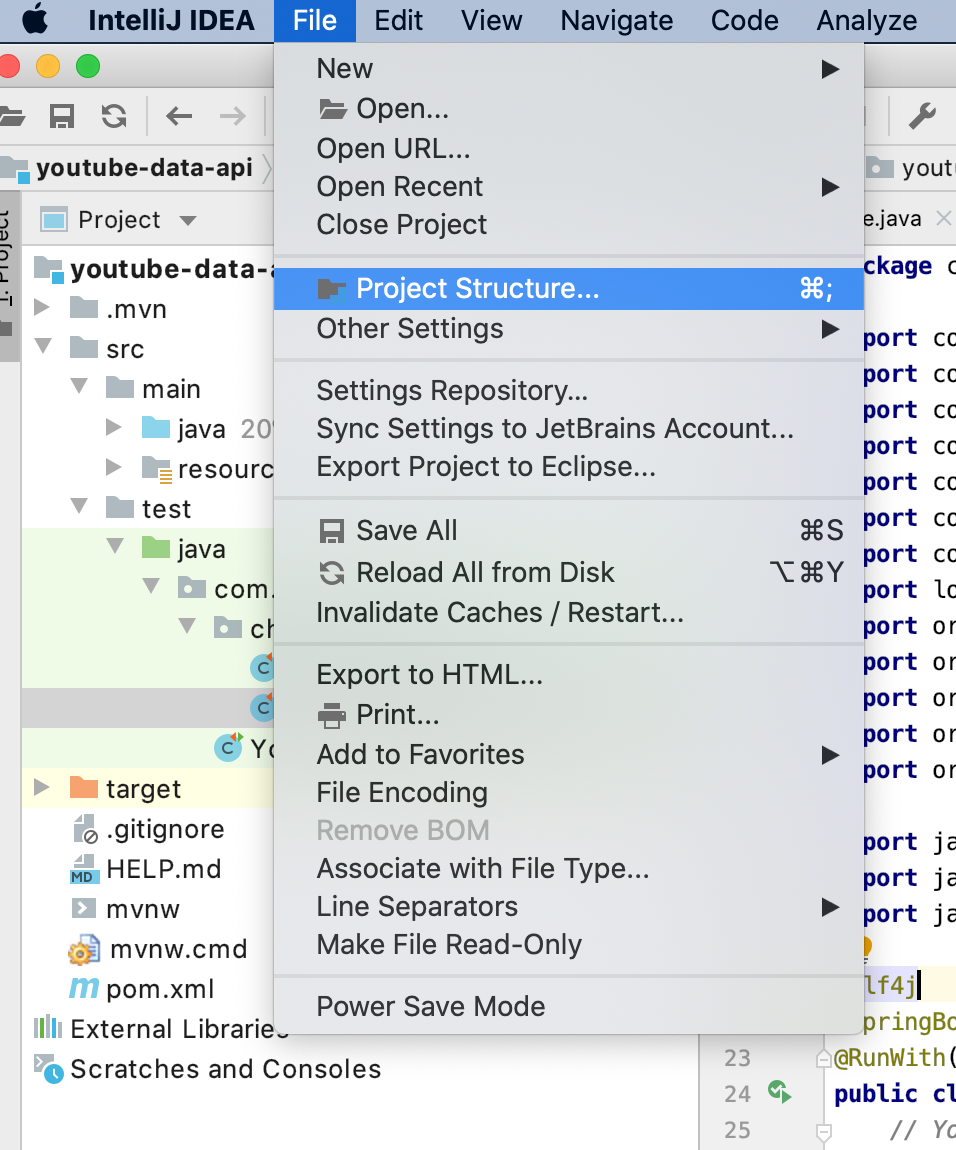Select the pom.xml file
Image resolution: width=956 pixels, height=1150 pixels.
160,989
